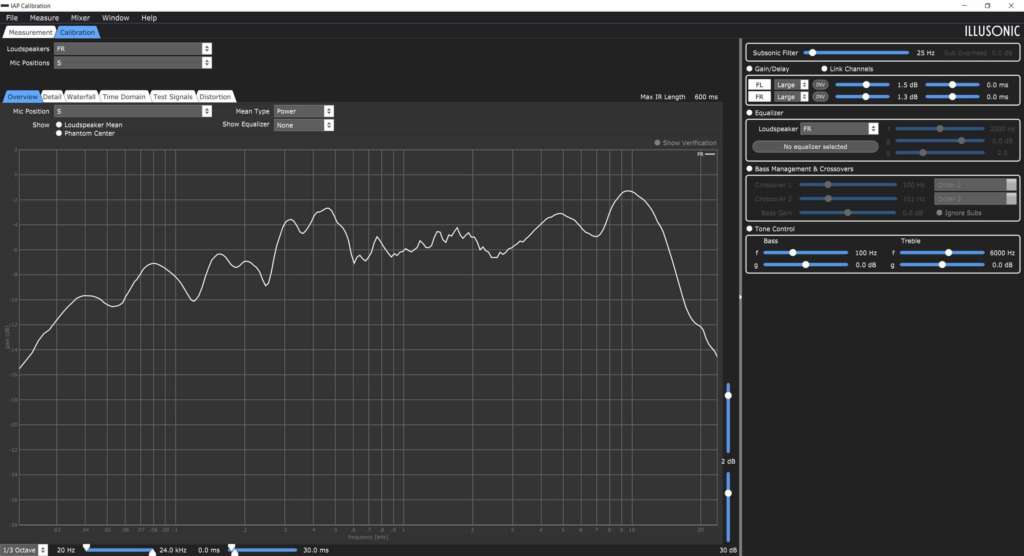
Task: Open the File menu
Action: click(x=12, y=18)
